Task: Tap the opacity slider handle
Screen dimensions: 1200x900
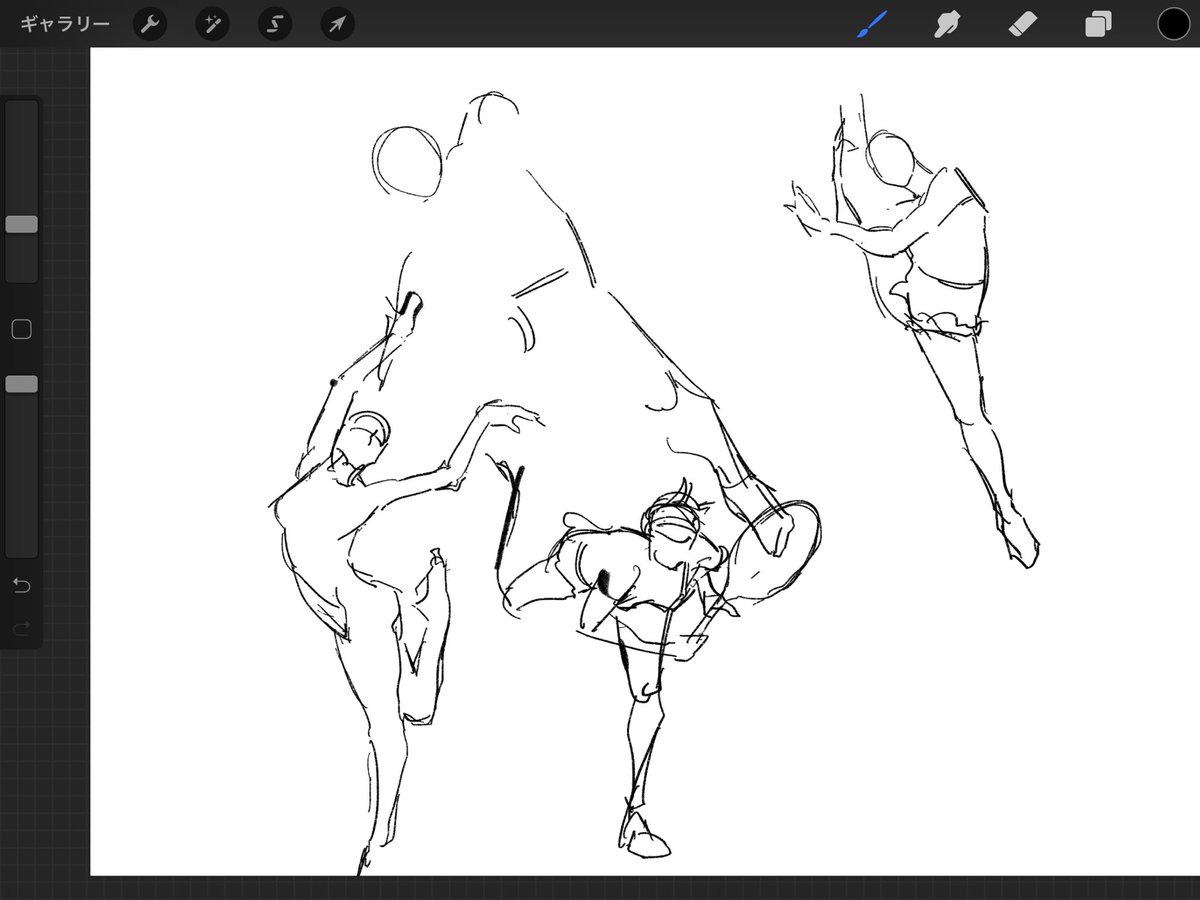Action: tap(21, 383)
